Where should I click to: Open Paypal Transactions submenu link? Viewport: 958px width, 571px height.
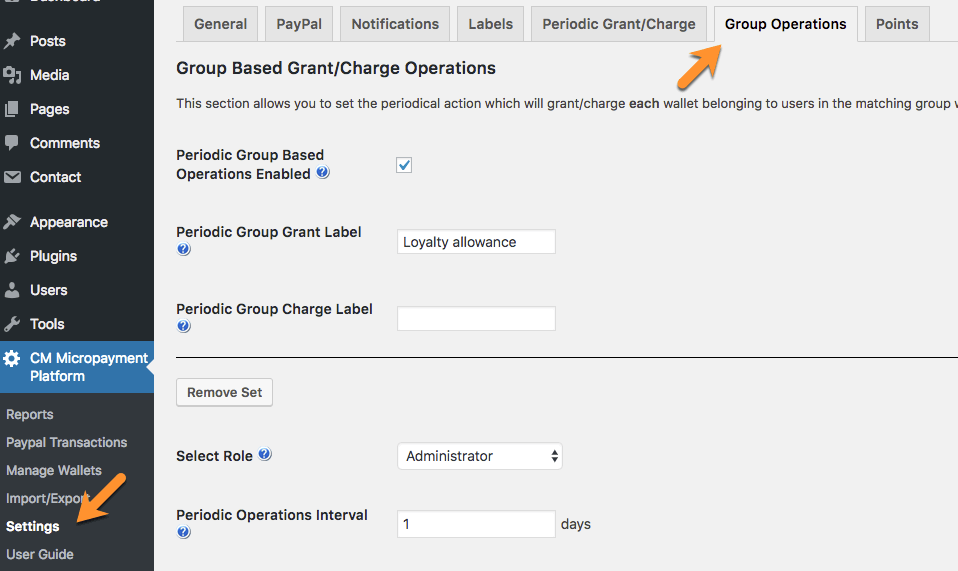click(67, 442)
